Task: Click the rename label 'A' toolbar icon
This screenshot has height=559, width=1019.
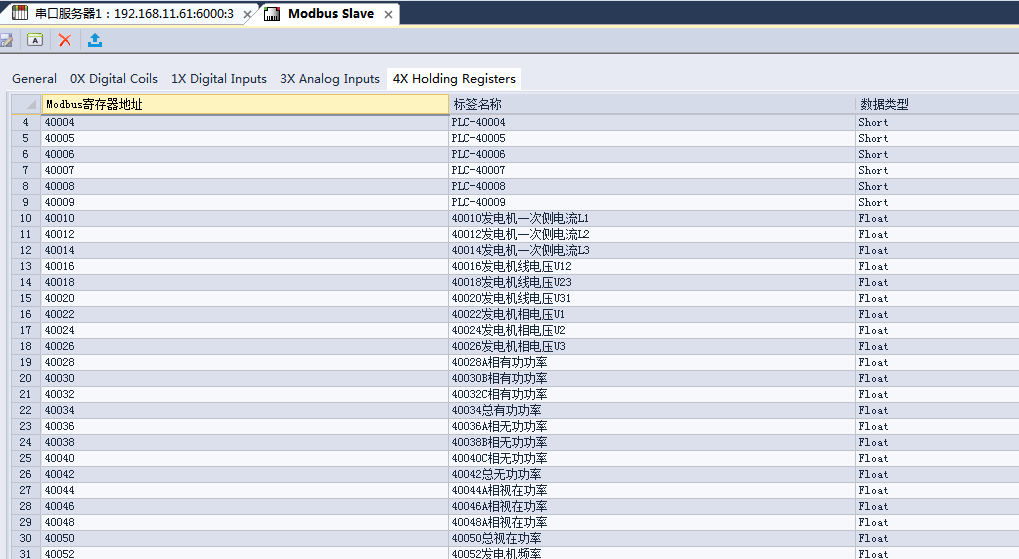Action: coord(35,40)
